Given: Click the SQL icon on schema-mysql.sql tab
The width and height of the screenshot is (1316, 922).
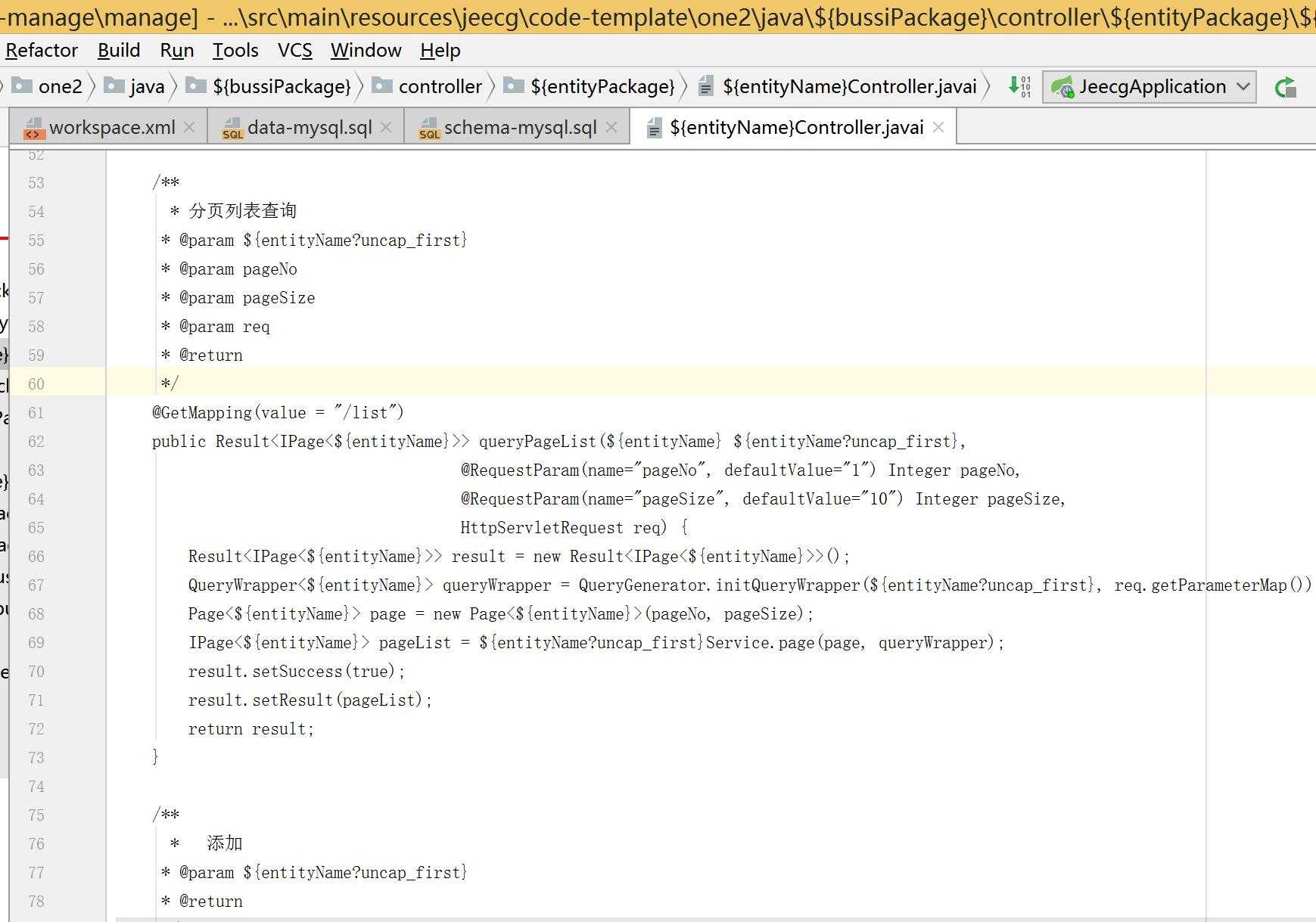Looking at the screenshot, I should (429, 129).
